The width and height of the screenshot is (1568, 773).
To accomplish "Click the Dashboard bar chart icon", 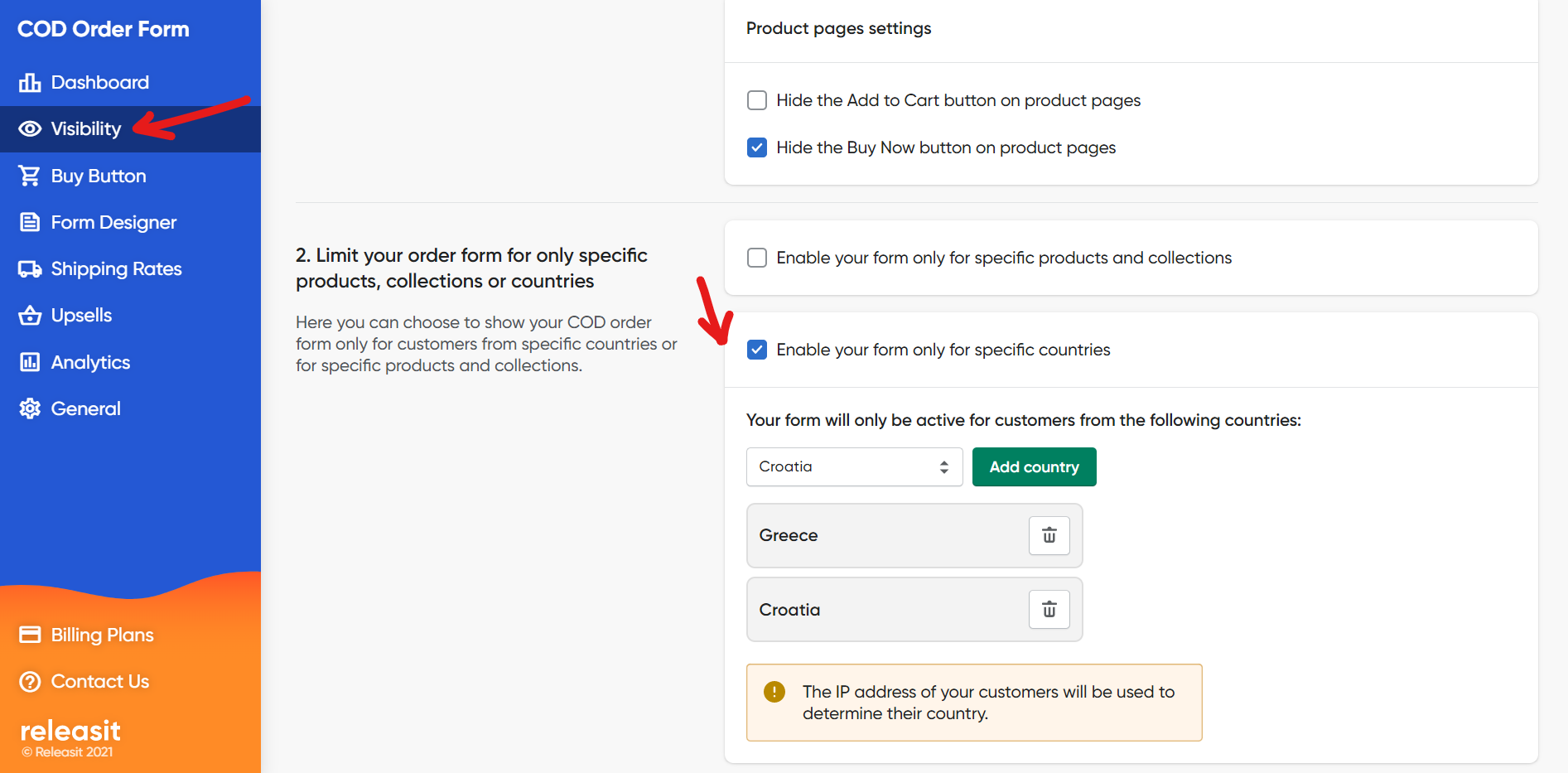I will pos(30,83).
